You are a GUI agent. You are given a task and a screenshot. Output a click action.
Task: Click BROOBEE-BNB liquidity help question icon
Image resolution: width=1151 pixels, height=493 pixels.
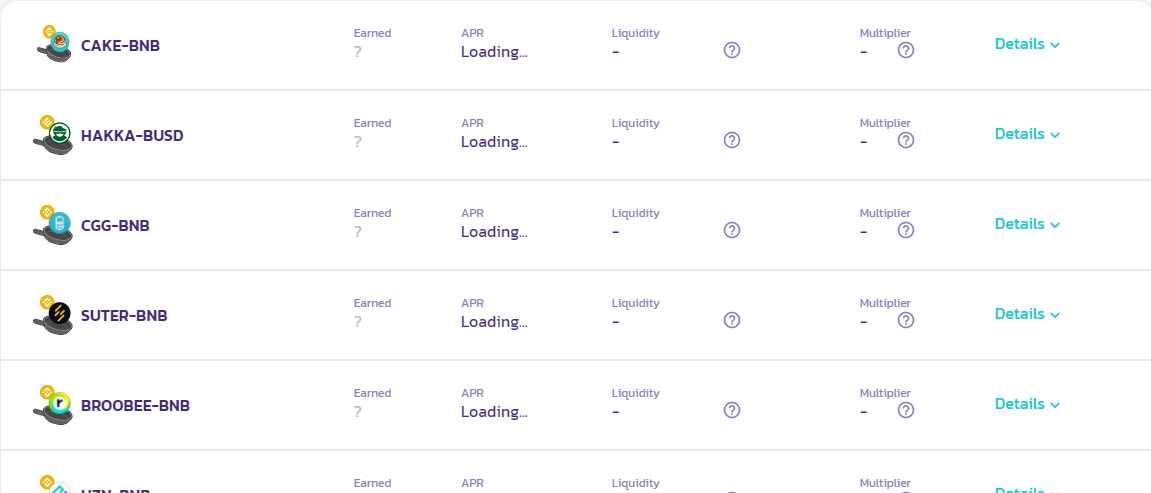pyautogui.click(x=732, y=410)
